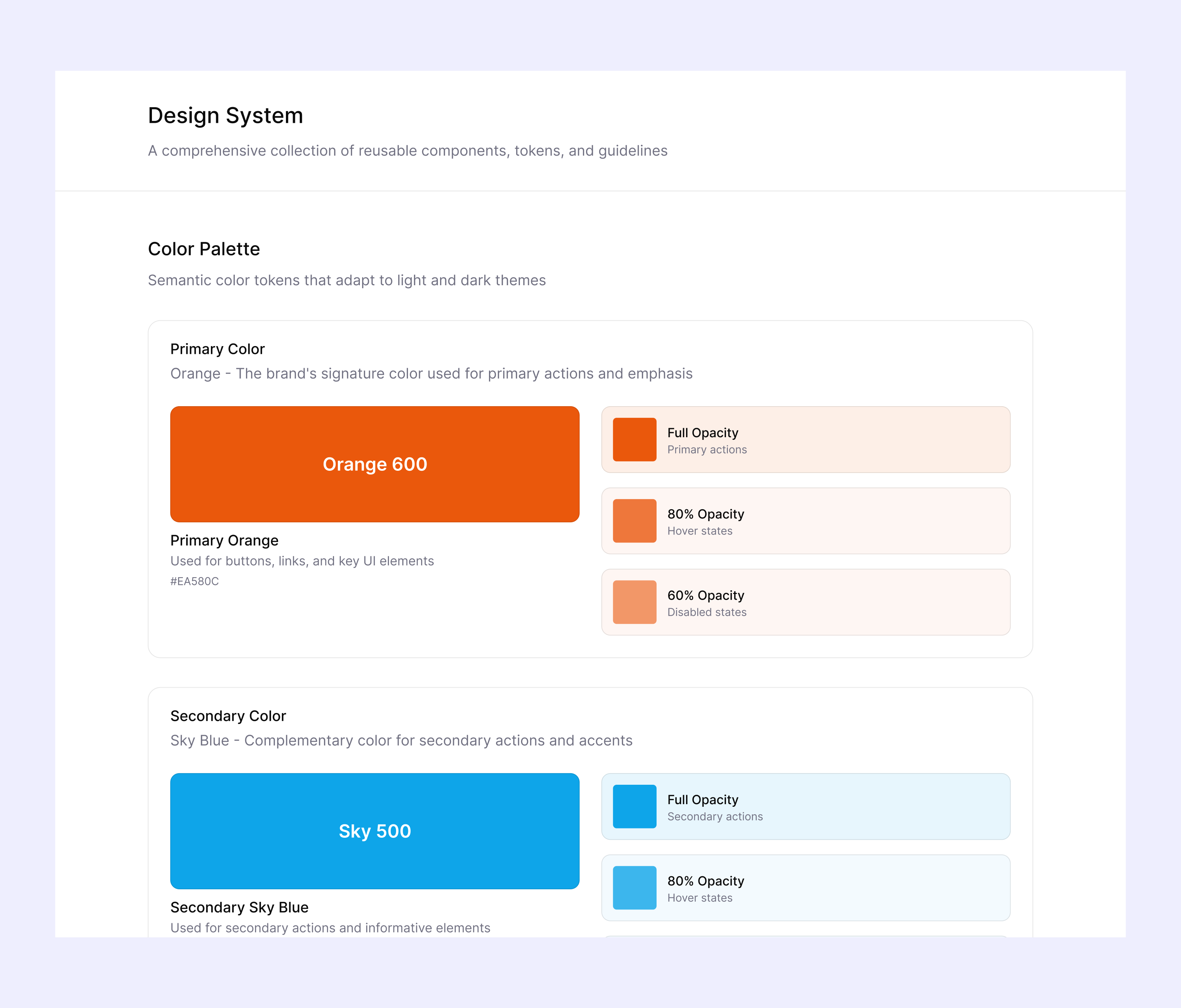Click the Secondary Color card heading
The width and height of the screenshot is (1181, 1008).
[x=228, y=716]
